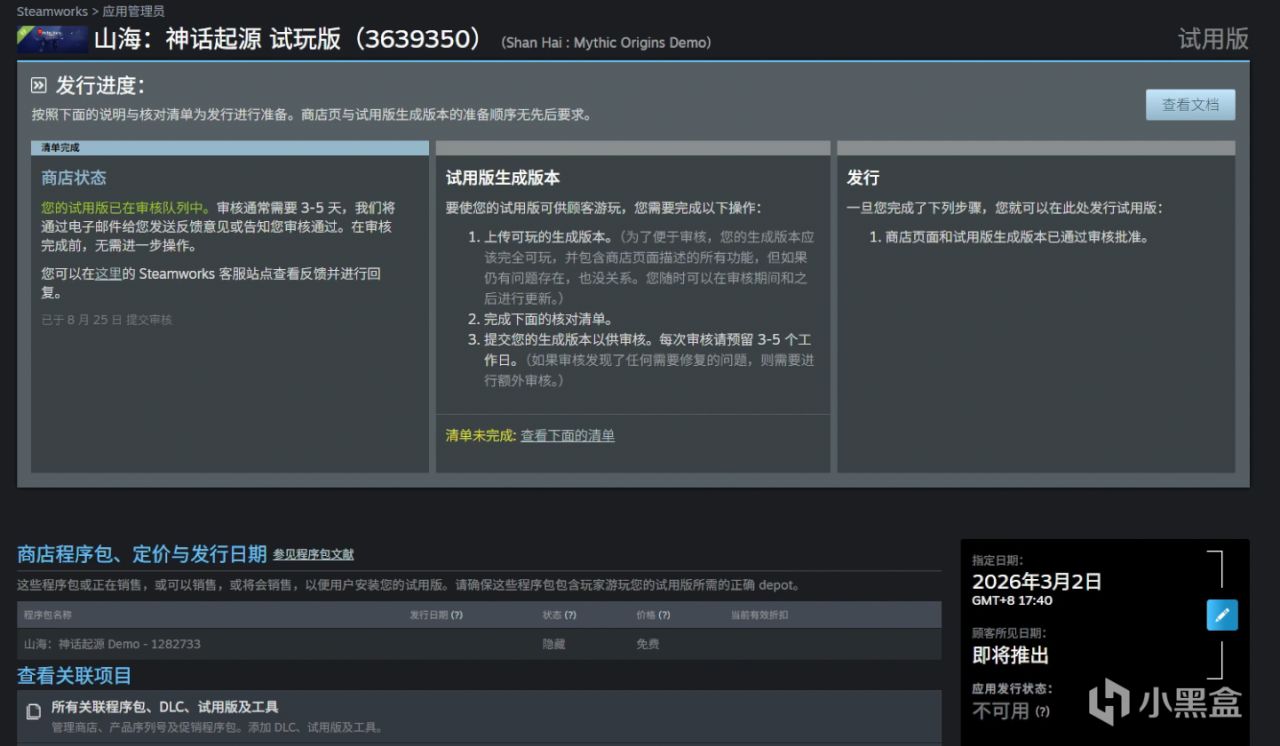Click the GMT+8 17:40 time text
The width and height of the screenshot is (1280, 746).
(x=1012, y=601)
